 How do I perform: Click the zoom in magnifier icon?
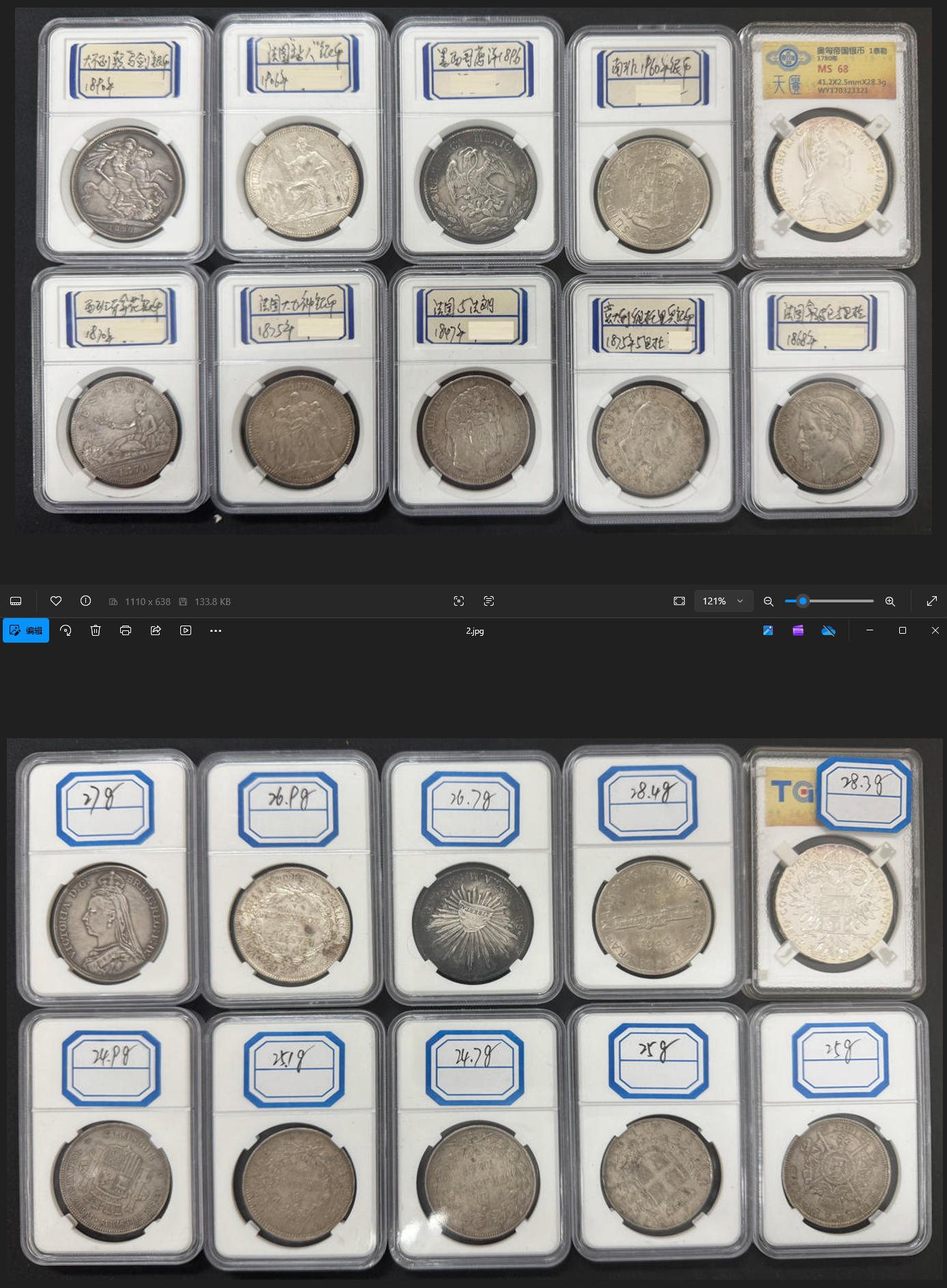[890, 601]
